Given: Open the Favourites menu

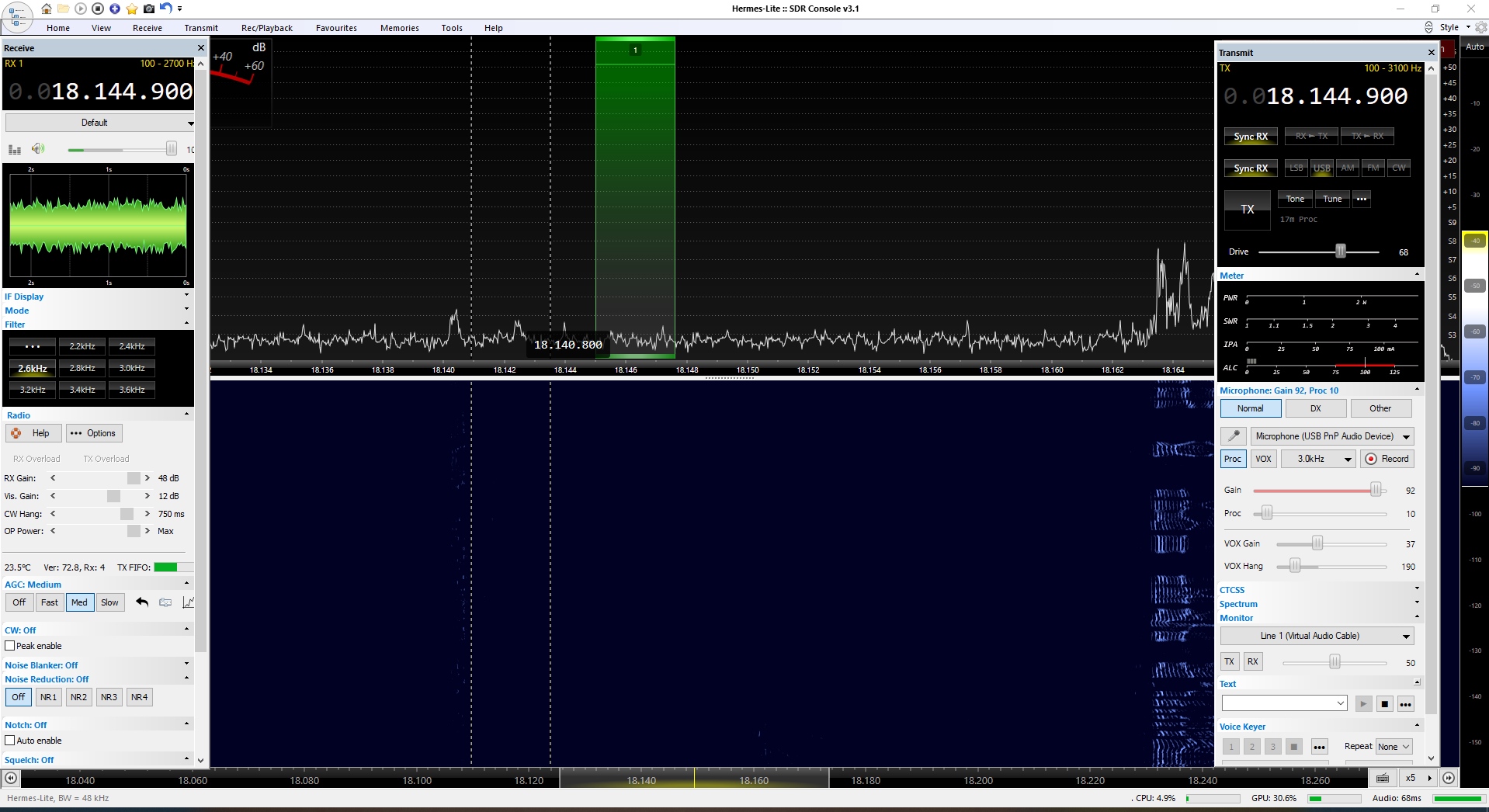Looking at the screenshot, I should pyautogui.click(x=336, y=28).
